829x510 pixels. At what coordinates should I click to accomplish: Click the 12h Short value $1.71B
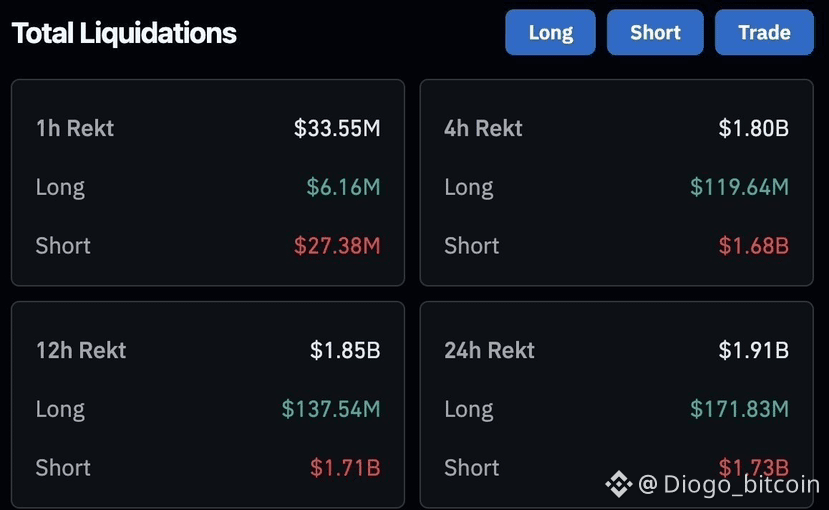pyautogui.click(x=345, y=468)
